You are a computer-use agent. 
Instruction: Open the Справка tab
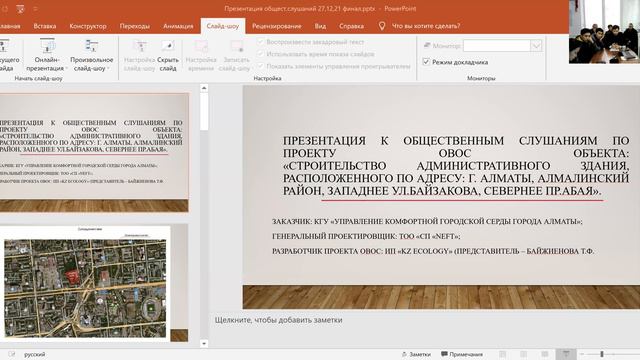(x=351, y=26)
